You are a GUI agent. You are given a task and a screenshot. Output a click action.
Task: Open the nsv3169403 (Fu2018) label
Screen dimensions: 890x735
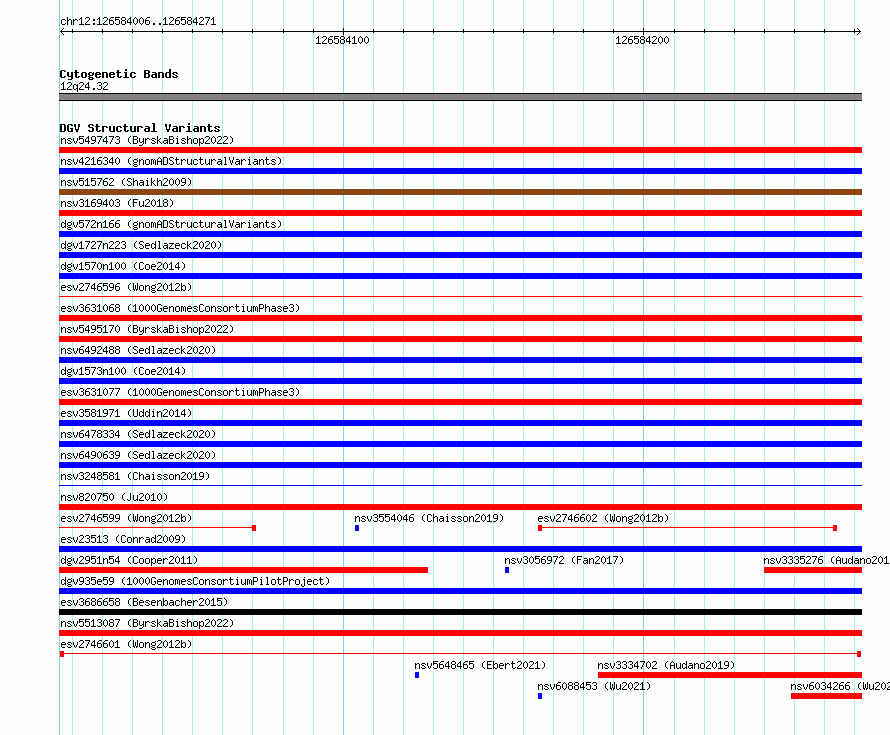(117, 203)
